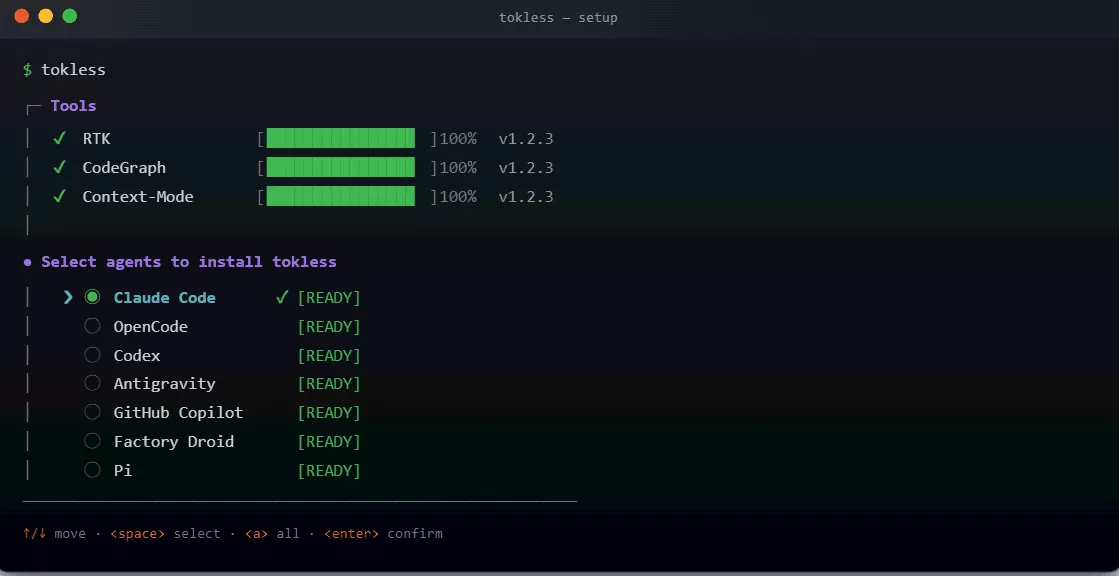Click the Antigravity agent label
This screenshot has width=1119, height=576.
(x=164, y=384)
